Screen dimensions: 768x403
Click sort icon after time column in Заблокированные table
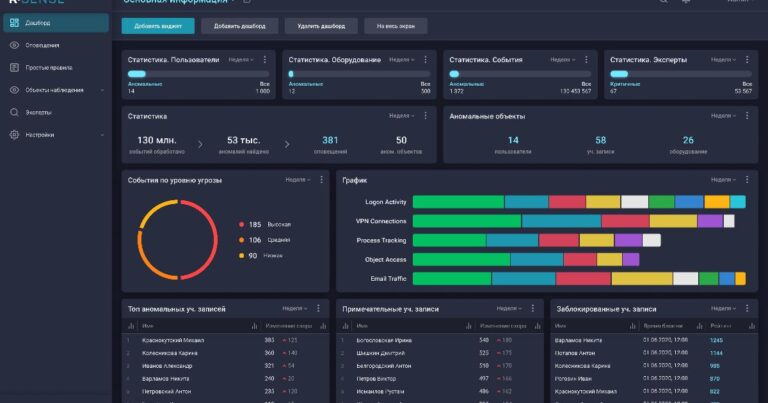[699, 326]
